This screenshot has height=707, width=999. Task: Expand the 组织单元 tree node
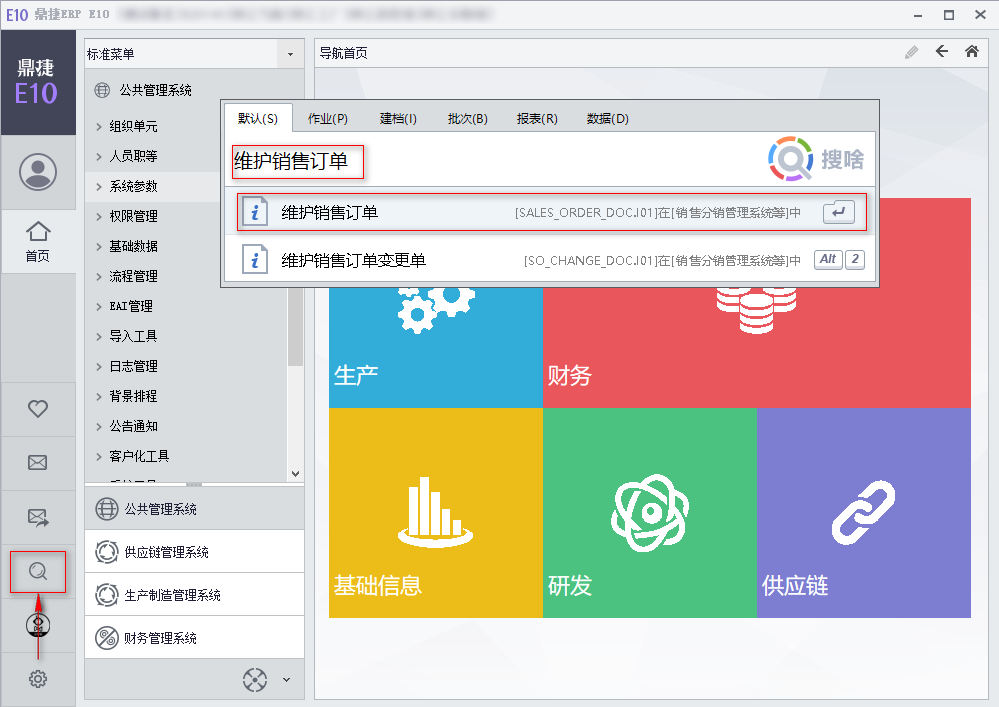pyautogui.click(x=99, y=127)
